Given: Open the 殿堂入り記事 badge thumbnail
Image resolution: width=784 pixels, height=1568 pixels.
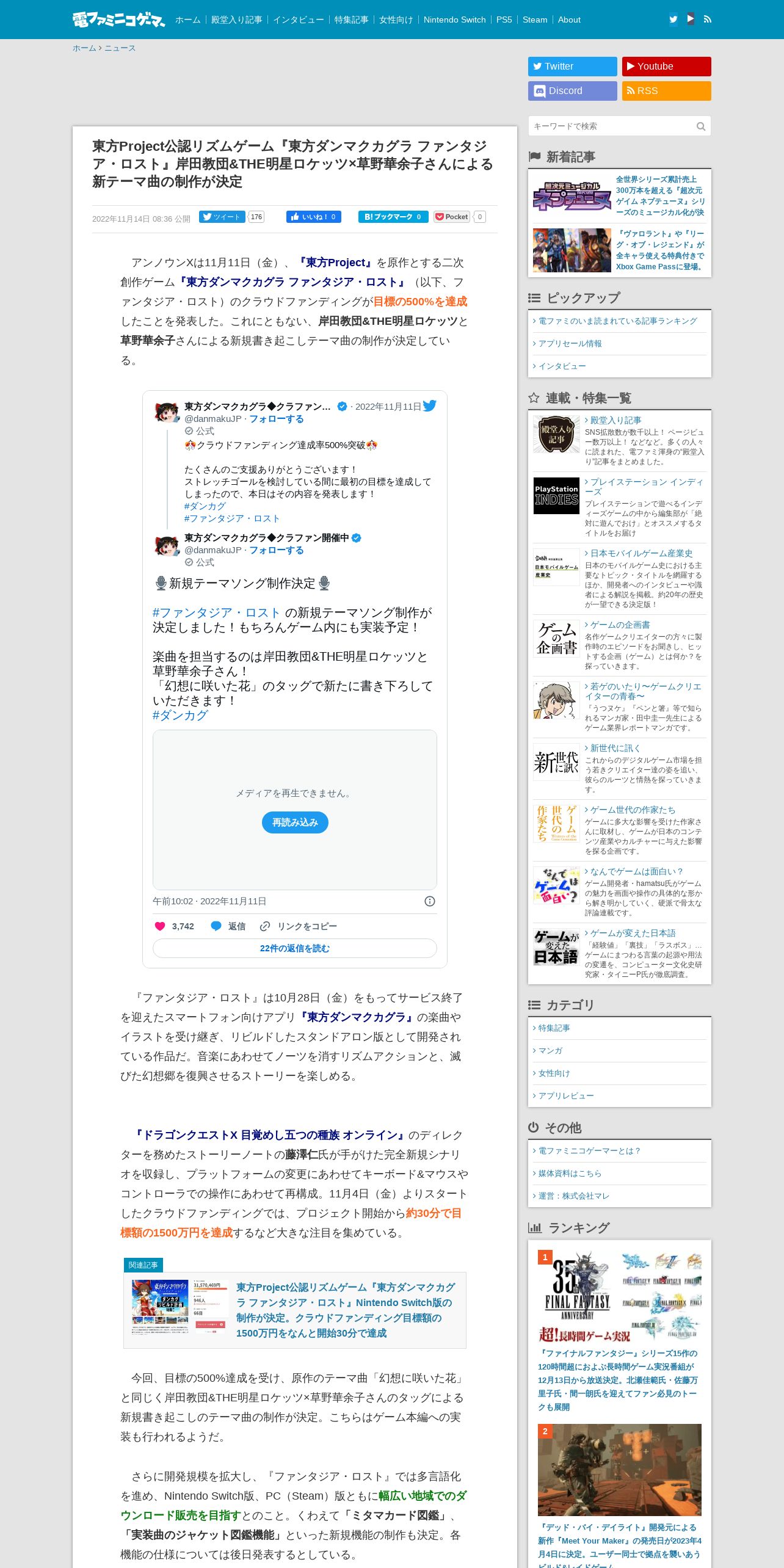Looking at the screenshot, I should [x=556, y=434].
